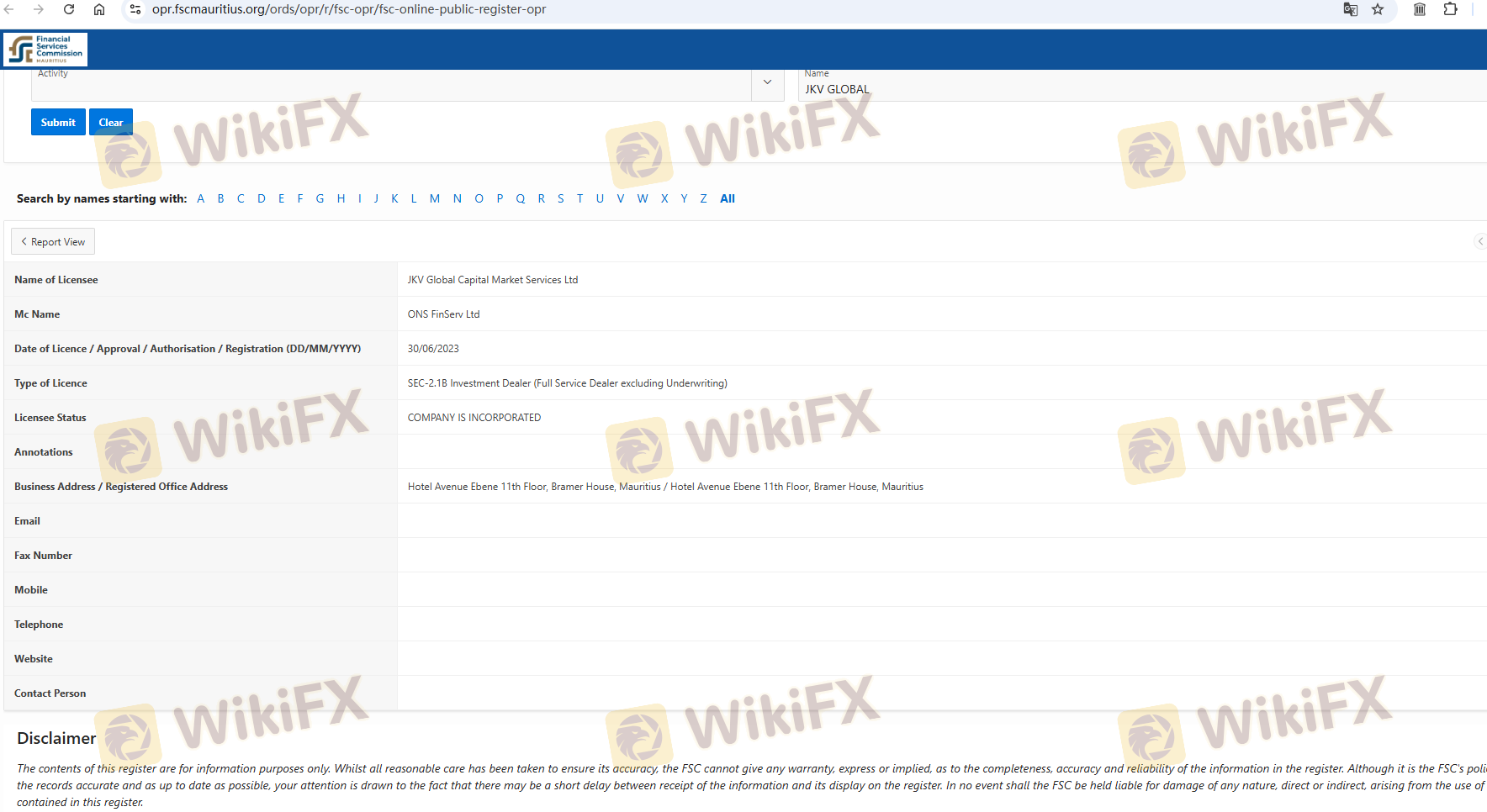
Task: Bookmark this page with the star icon
Action: [x=1378, y=9]
